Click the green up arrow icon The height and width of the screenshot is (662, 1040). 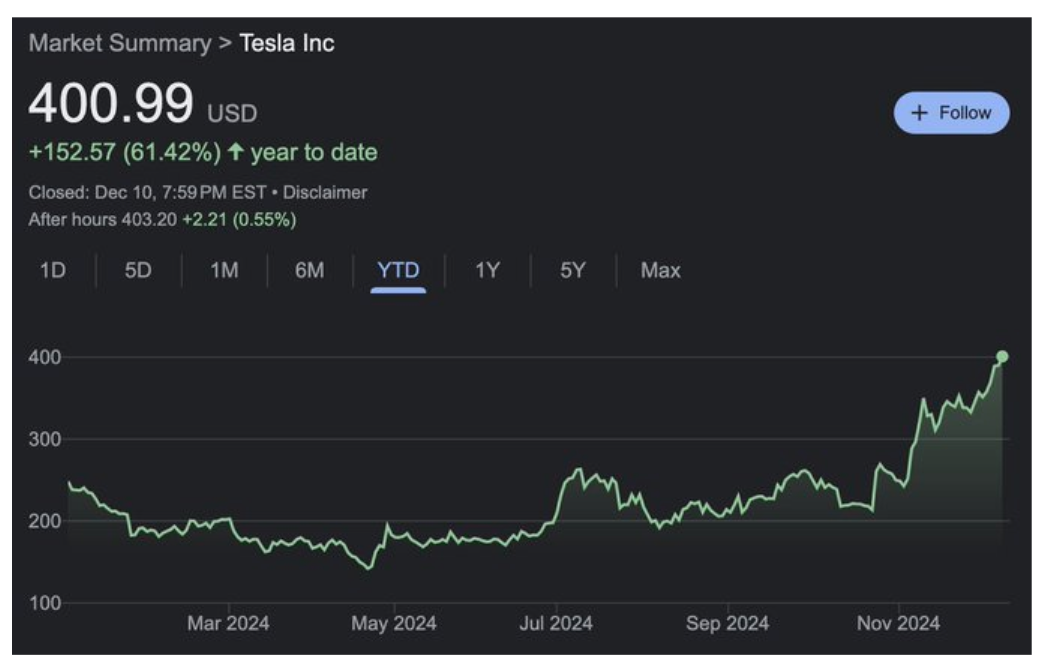pyautogui.click(x=236, y=153)
